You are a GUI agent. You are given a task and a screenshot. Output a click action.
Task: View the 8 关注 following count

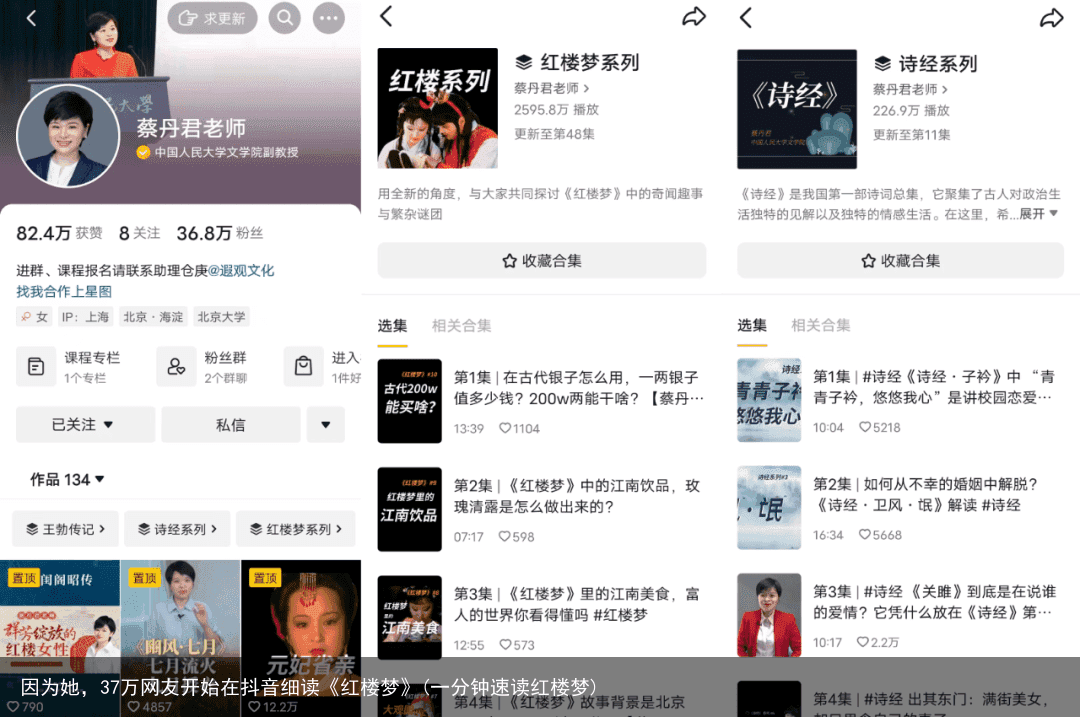pyautogui.click(x=139, y=233)
